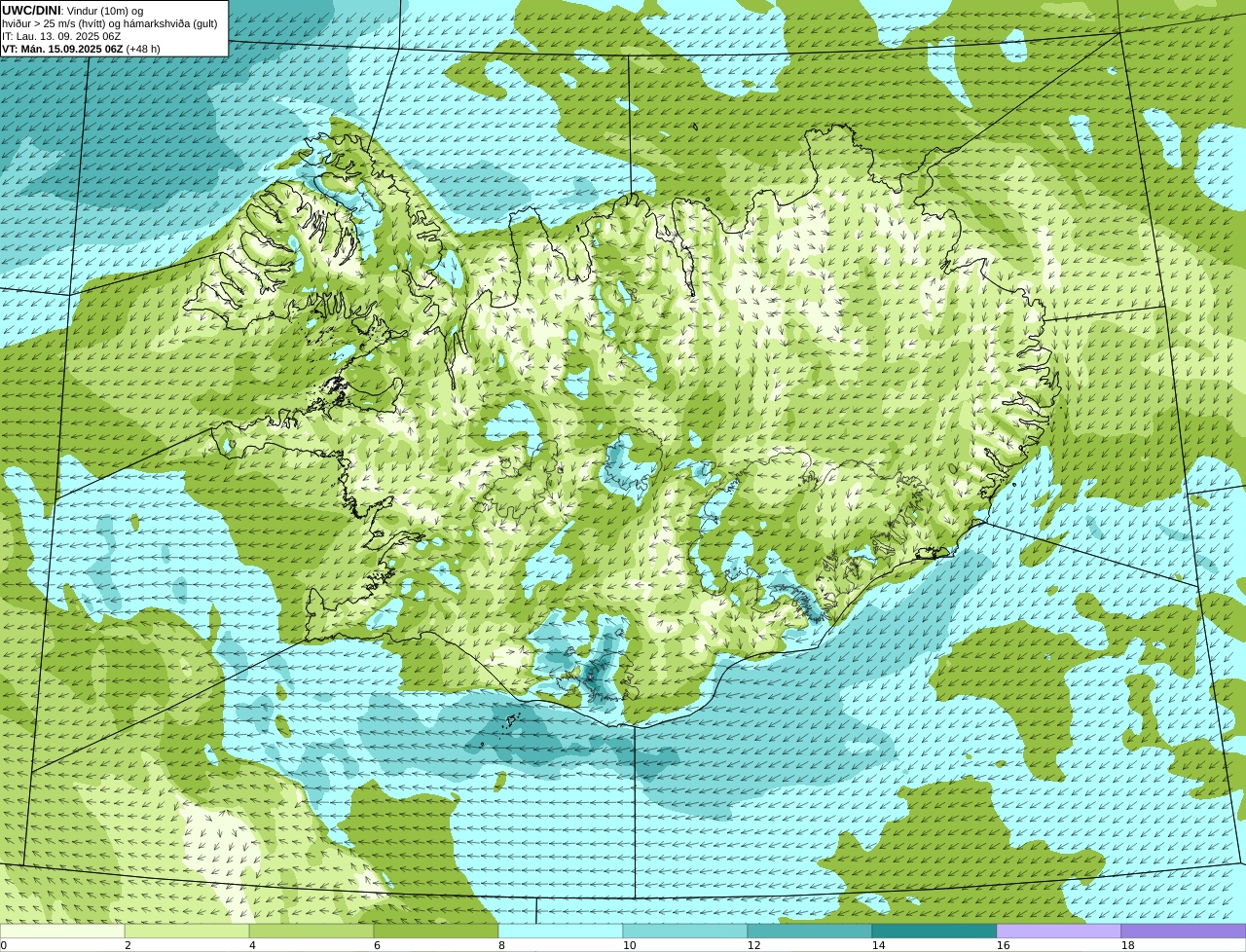Click the 16–18 m/s light purple legend swatch
The height and width of the screenshot is (952, 1246).
[1059, 931]
